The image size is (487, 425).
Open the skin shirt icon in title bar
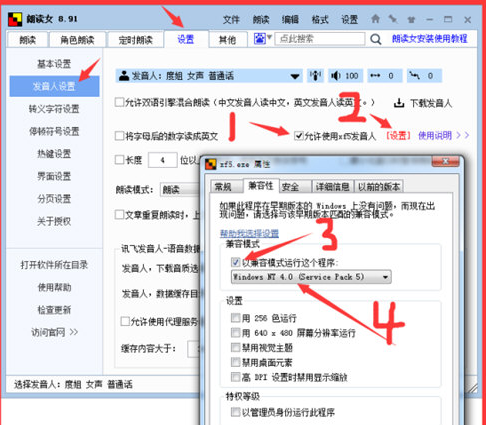pos(411,20)
